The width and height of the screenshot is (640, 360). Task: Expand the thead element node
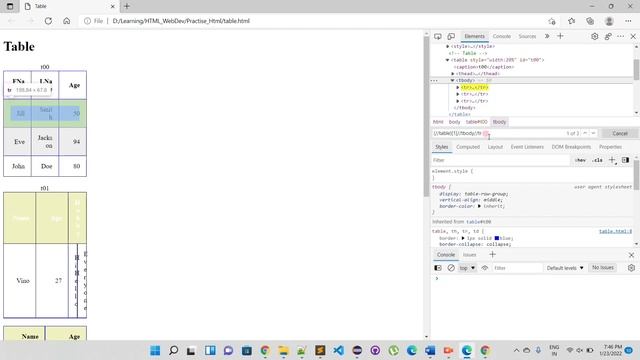click(453, 74)
